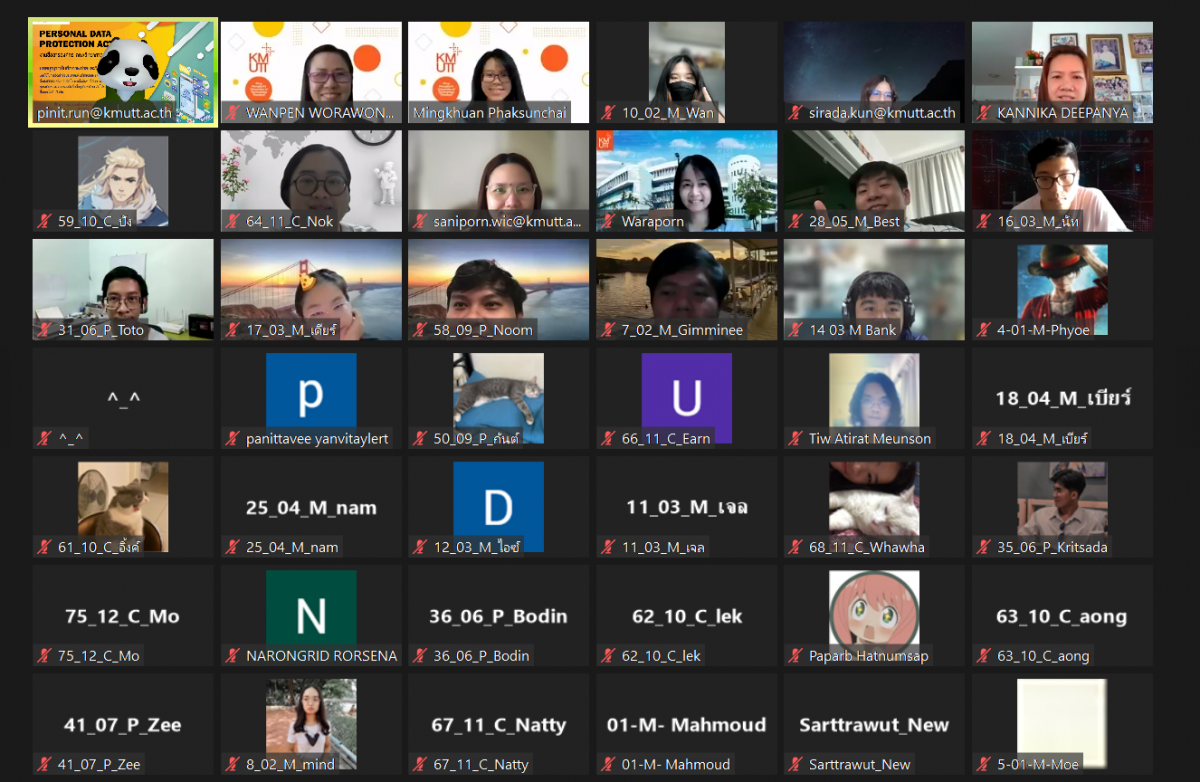Select the 17_03_M video with Golden Gate background
1200x782 pixels.
pyautogui.click(x=311, y=290)
